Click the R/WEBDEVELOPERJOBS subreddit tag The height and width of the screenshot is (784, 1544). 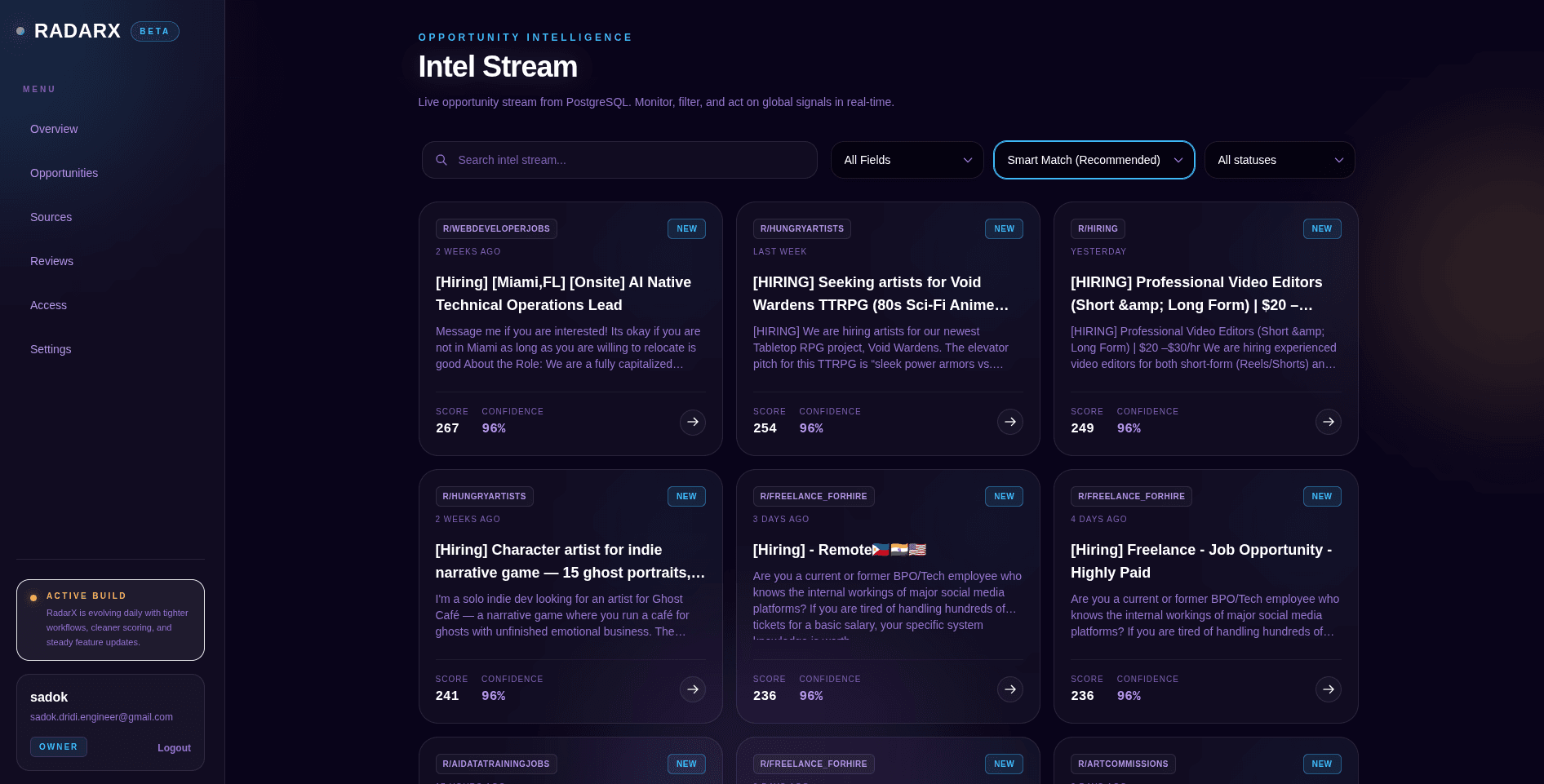pyautogui.click(x=495, y=228)
